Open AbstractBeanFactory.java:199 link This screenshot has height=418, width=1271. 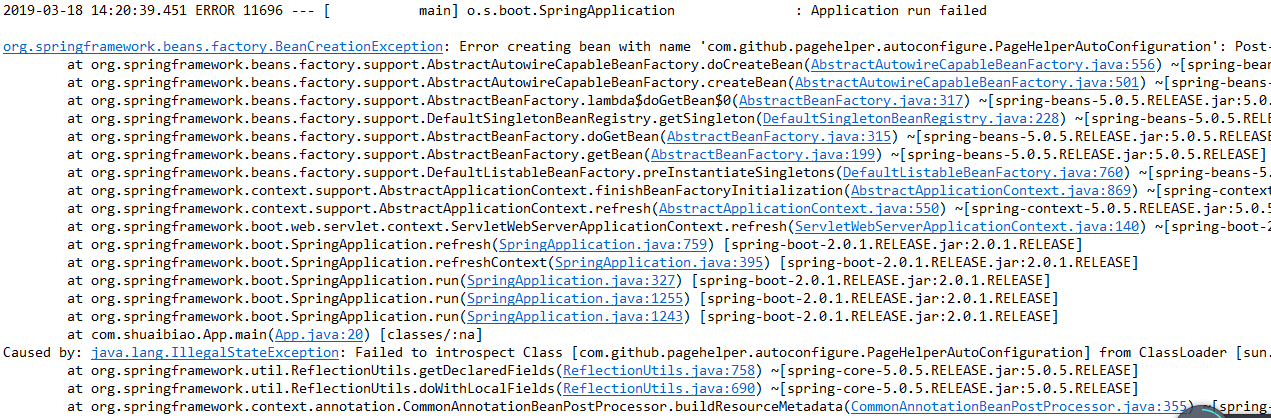click(765, 154)
